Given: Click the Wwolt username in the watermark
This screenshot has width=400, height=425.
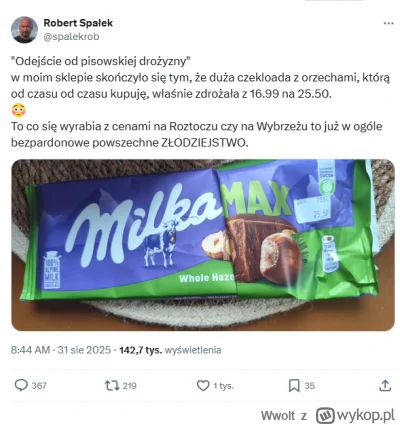Looking at the screenshot, I should tap(278, 416).
